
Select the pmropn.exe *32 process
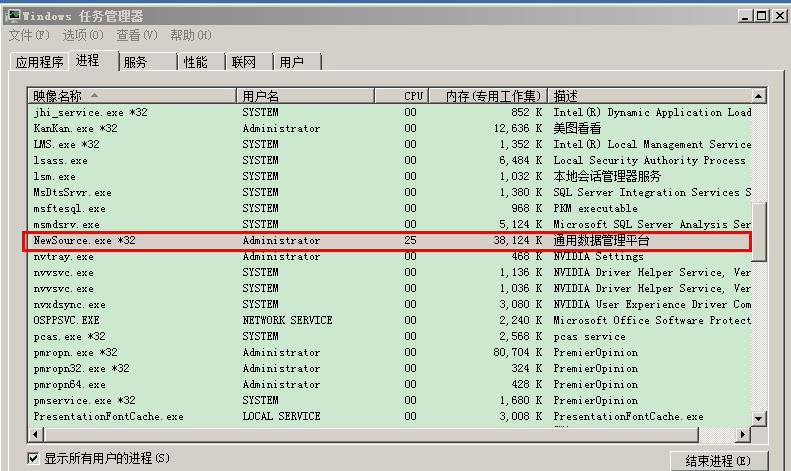[389, 352]
